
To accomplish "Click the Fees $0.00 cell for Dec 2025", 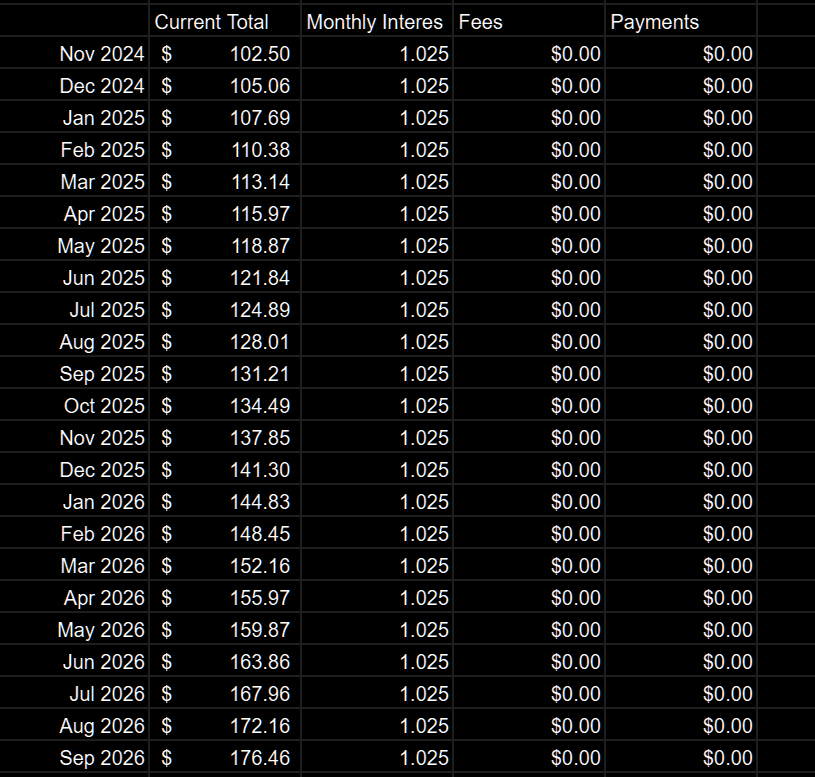I will [x=529, y=469].
